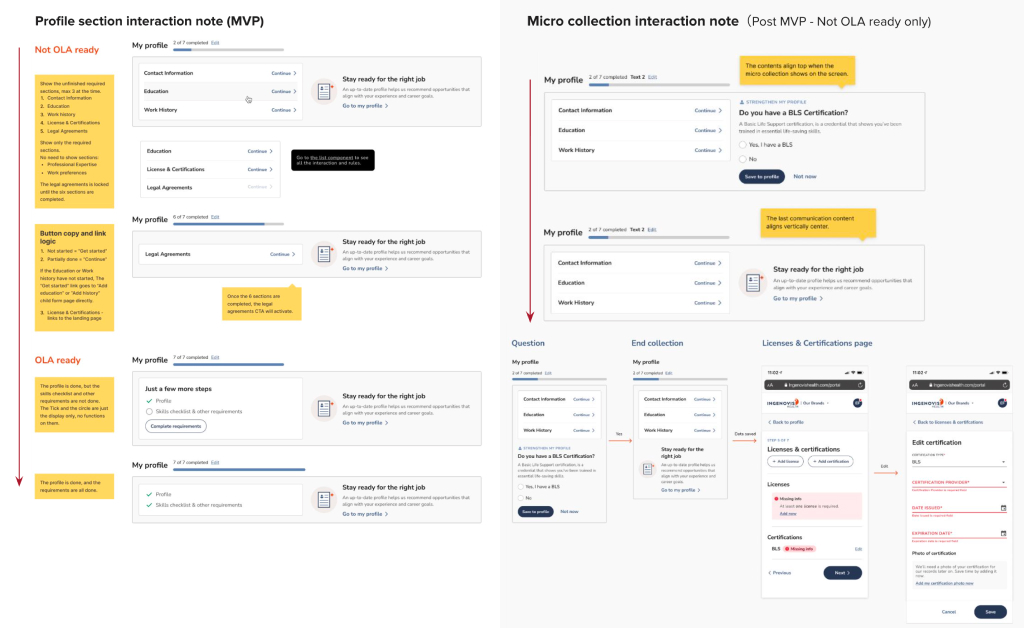The image size is (1024, 628).
Task: Click the Add certification button
Action: 831,462
